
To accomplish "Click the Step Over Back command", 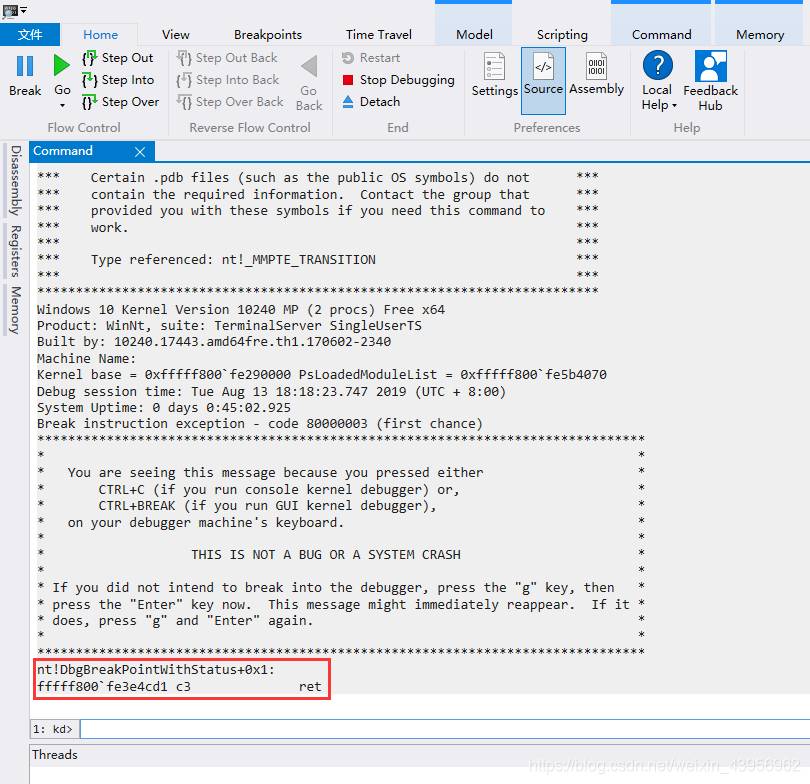I will [x=230, y=102].
